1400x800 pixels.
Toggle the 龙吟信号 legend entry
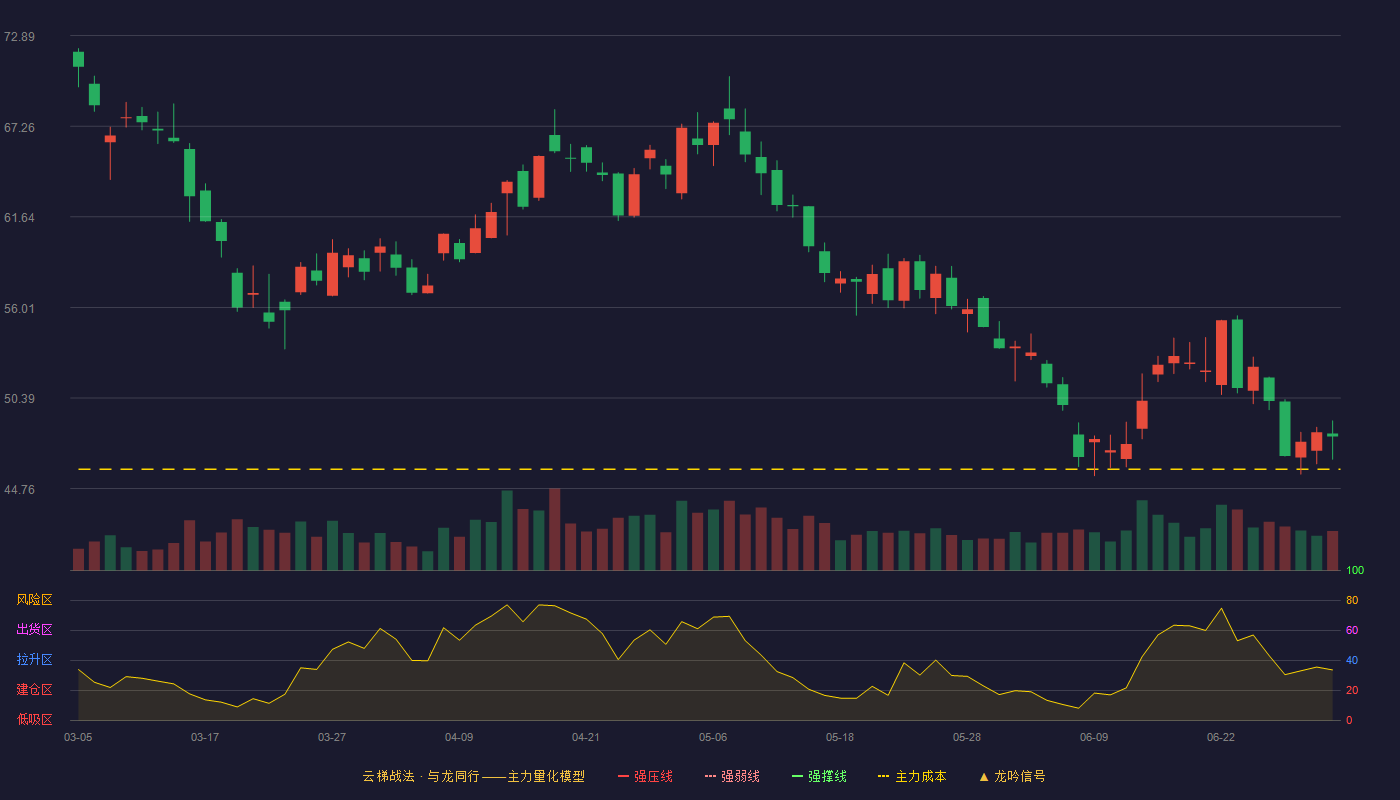pyautogui.click(x=1011, y=776)
